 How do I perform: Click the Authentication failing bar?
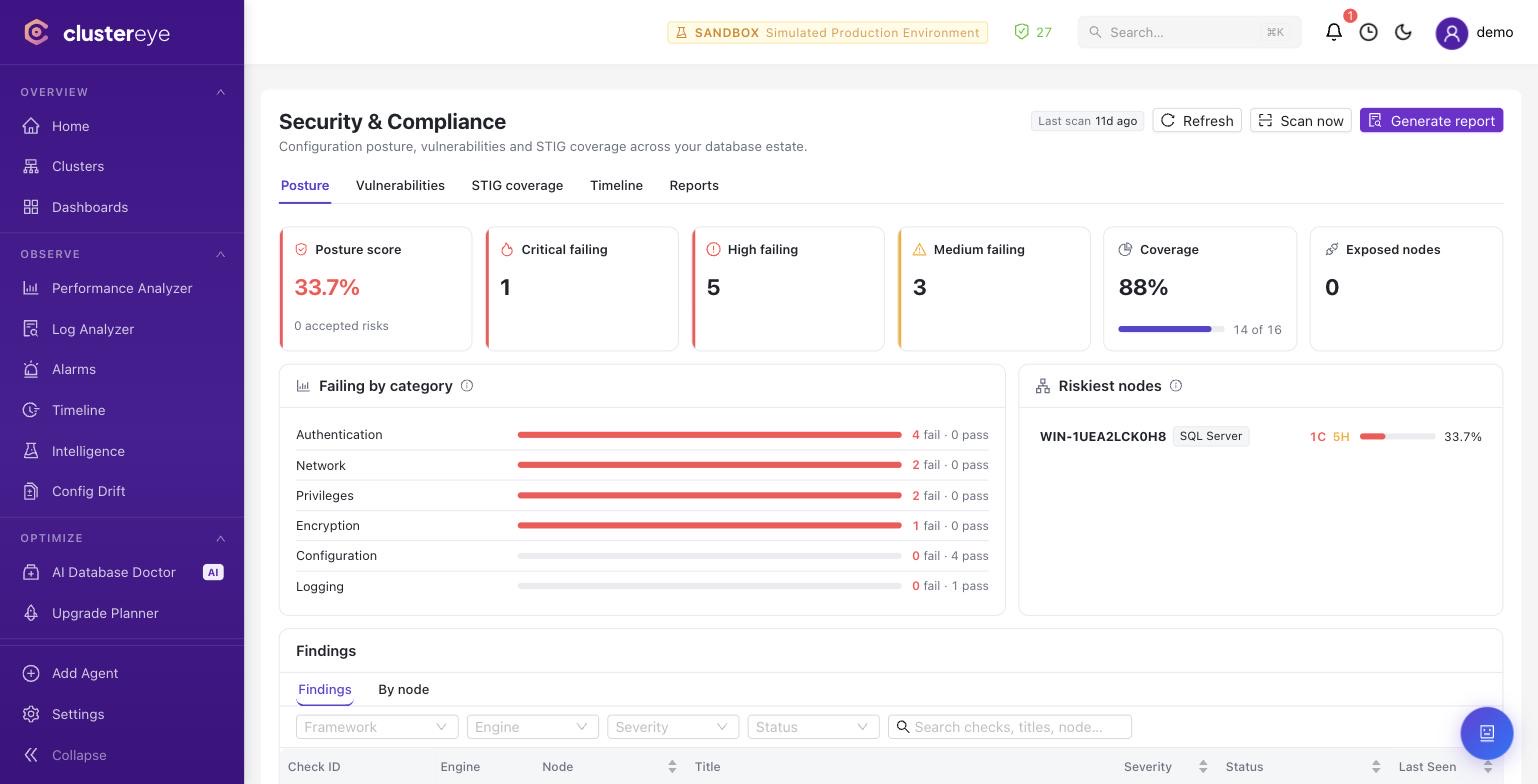(x=710, y=435)
